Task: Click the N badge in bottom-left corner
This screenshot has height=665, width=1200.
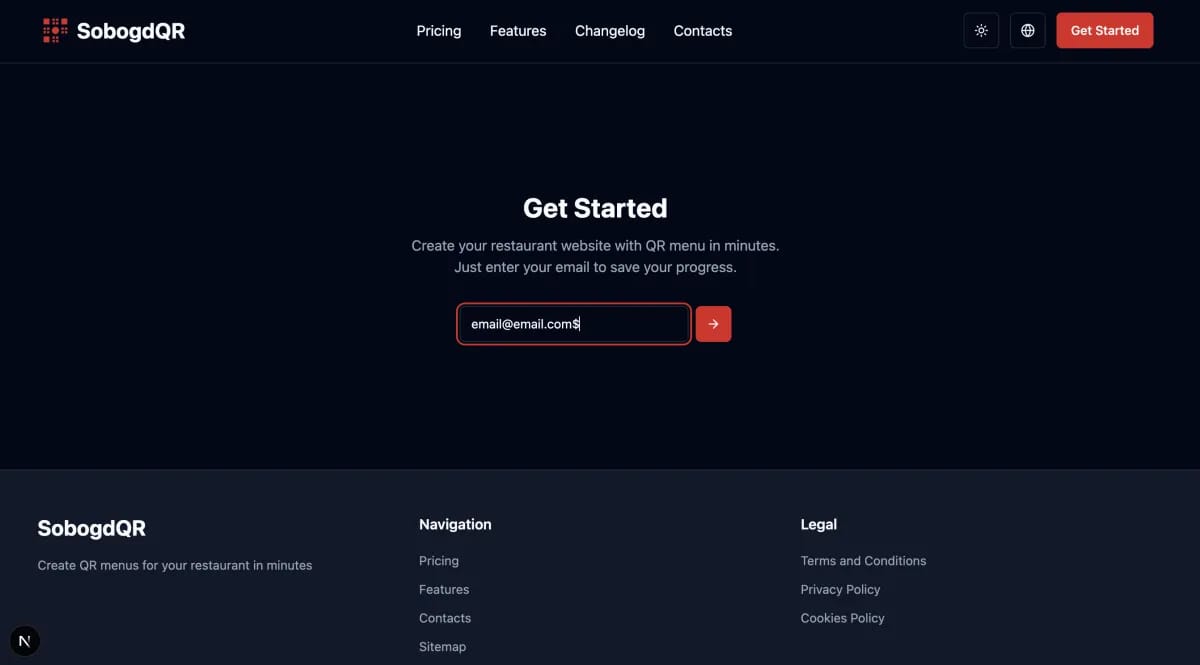Action: click(x=24, y=641)
